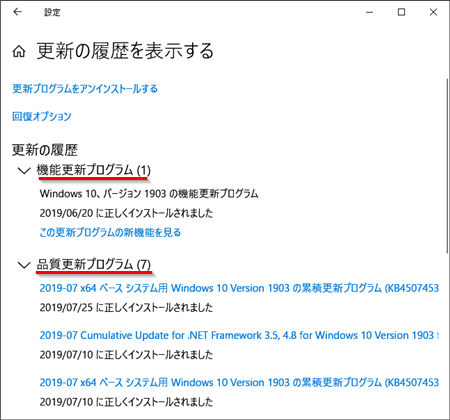Open この更新プログラムの新機能を見る link
Viewport: 450px width, 420px height.
(110, 232)
